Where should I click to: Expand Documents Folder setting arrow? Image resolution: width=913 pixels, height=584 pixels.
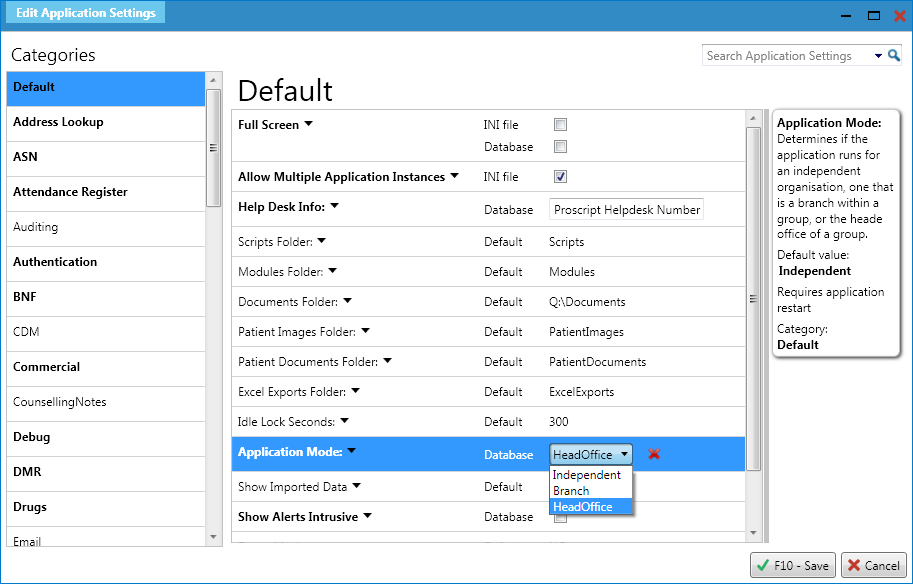point(348,301)
